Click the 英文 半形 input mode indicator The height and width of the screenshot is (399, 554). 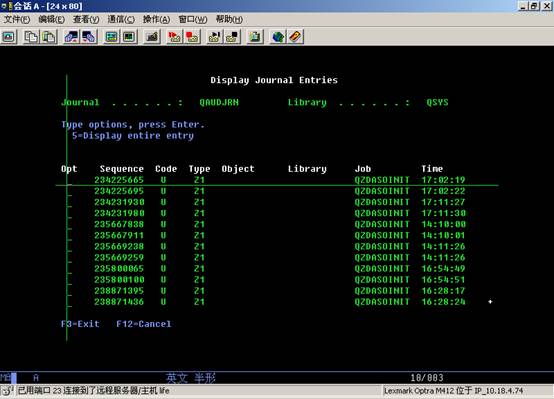[191, 378]
